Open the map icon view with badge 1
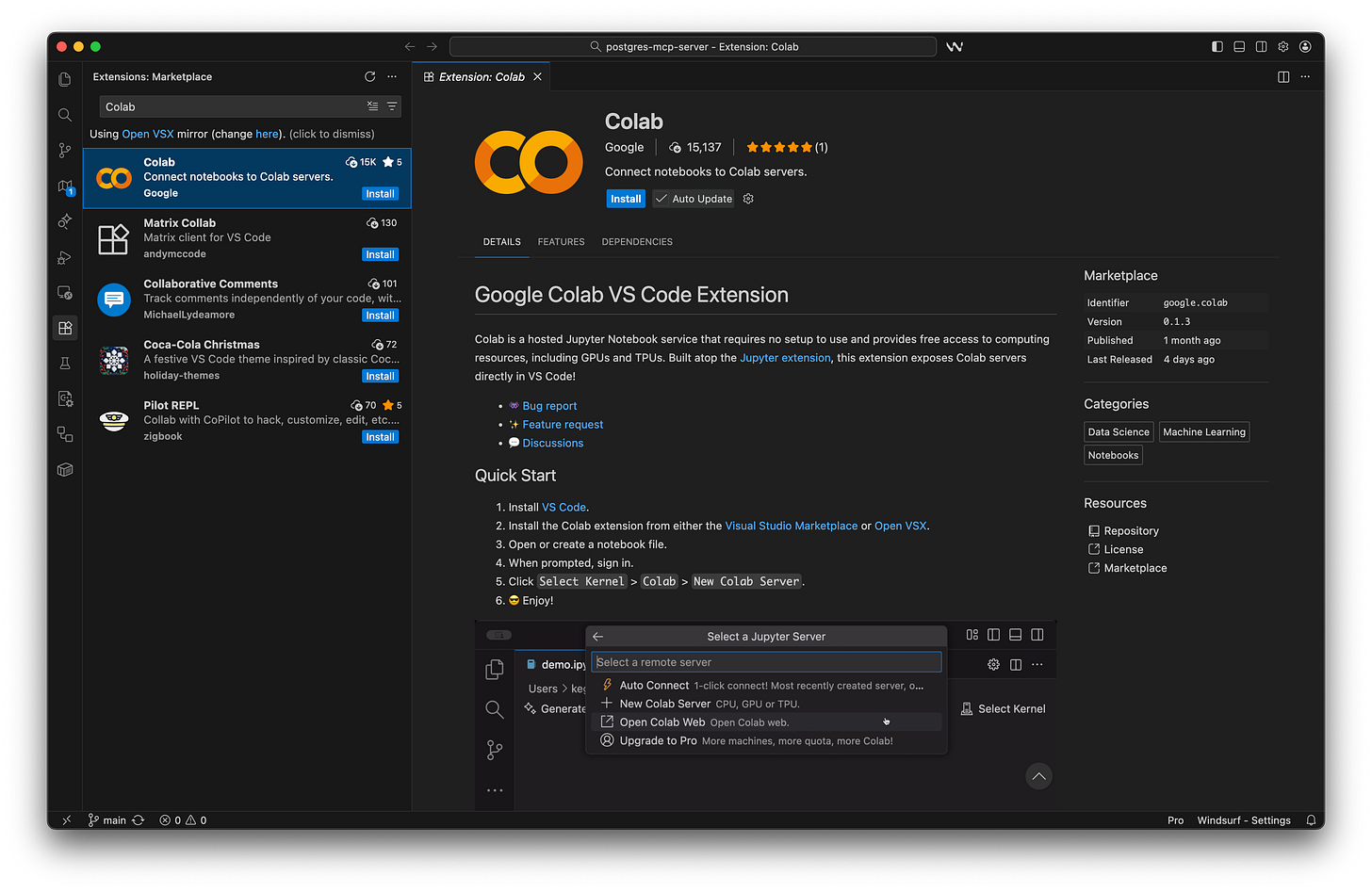 pos(65,187)
